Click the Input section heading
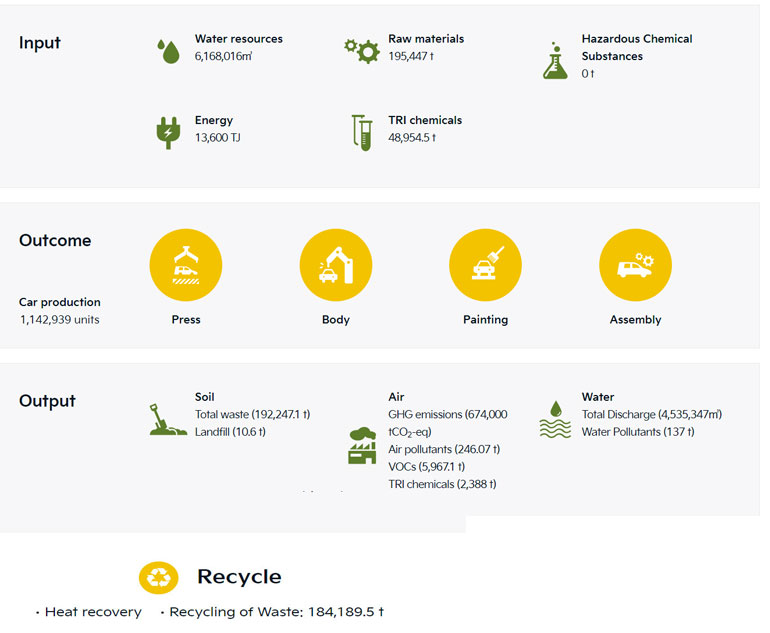Viewport: 770px width, 633px height. pyautogui.click(x=40, y=43)
